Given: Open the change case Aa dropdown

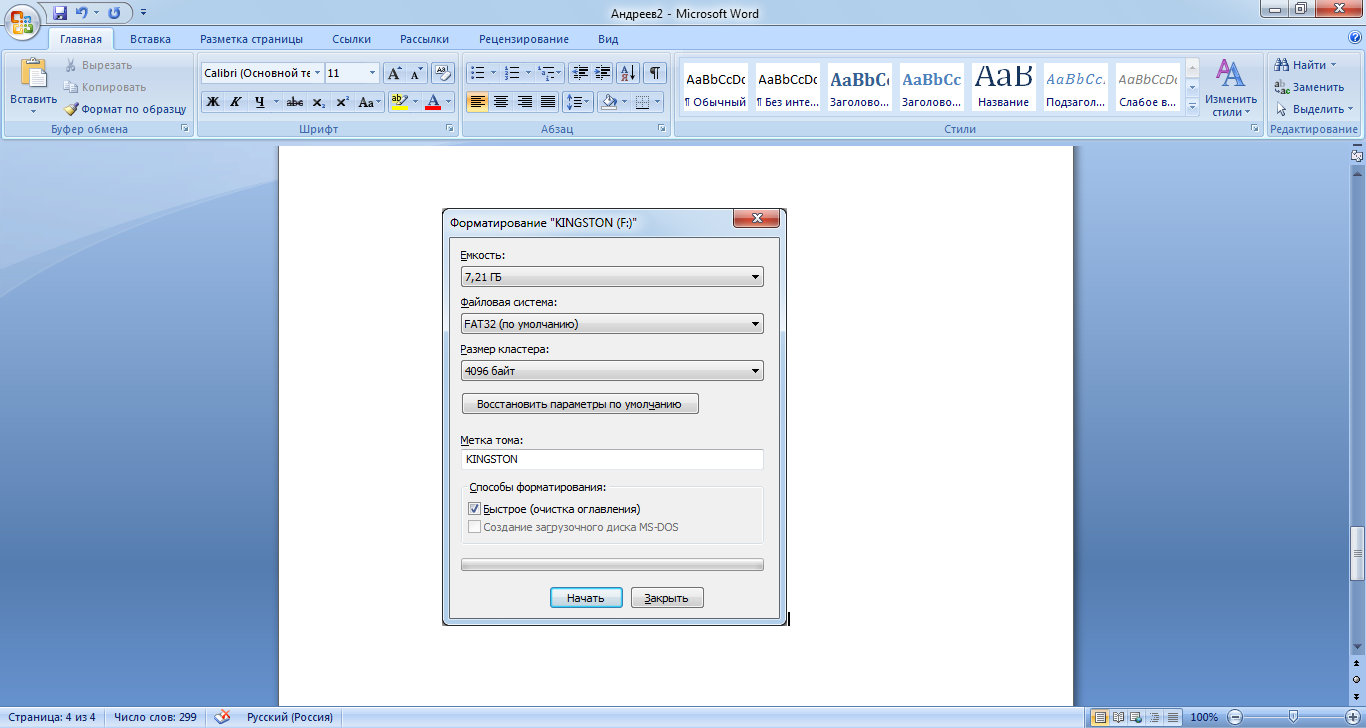Looking at the screenshot, I should coord(369,102).
